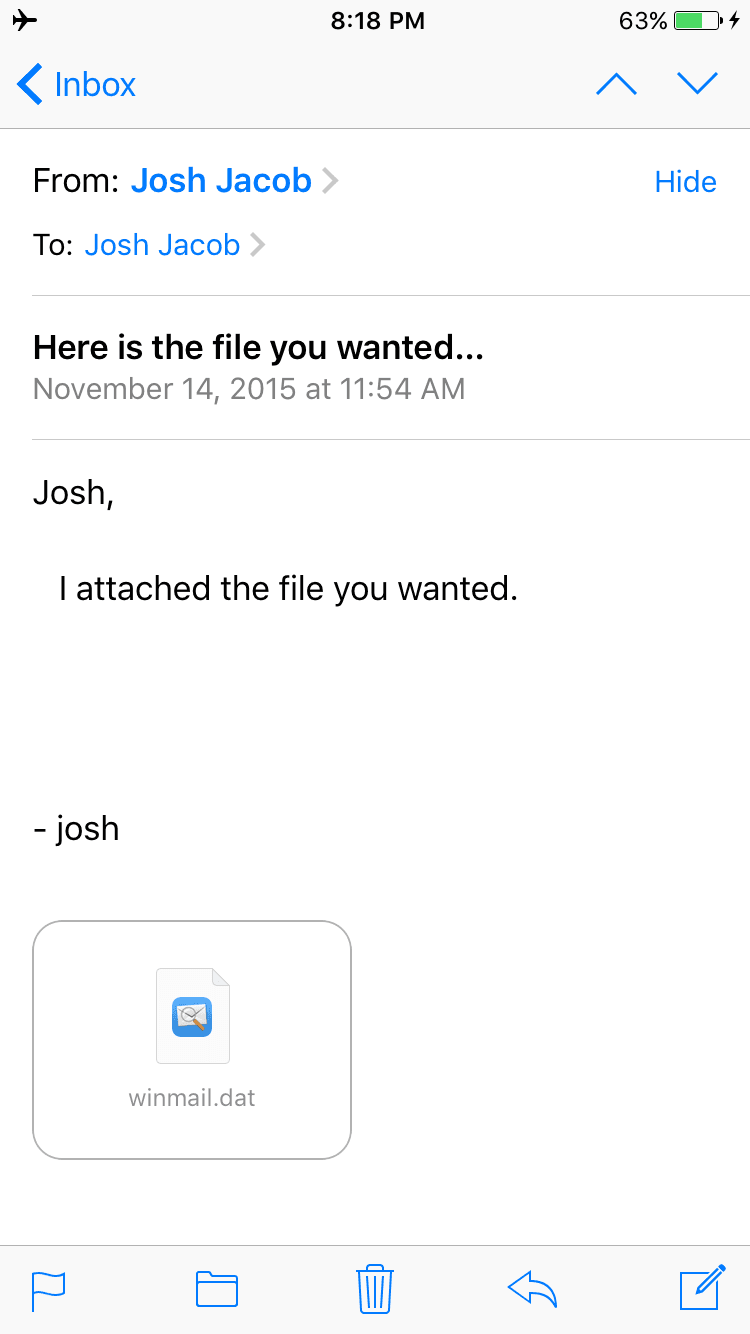The image size is (750, 1334).
Task: Tap the battery status indicator
Action: tap(698, 21)
